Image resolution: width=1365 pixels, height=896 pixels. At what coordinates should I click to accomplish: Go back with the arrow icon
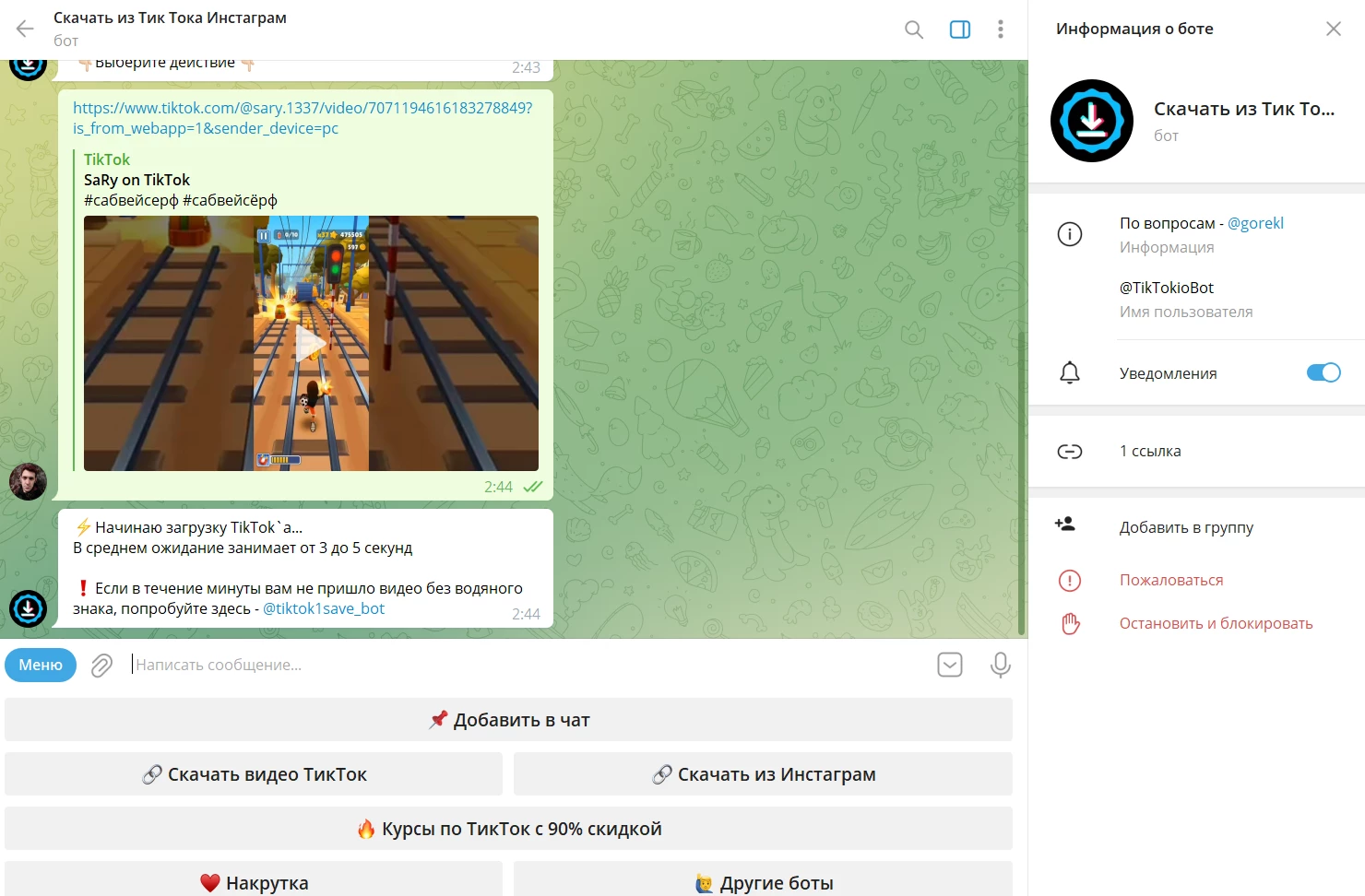[25, 29]
